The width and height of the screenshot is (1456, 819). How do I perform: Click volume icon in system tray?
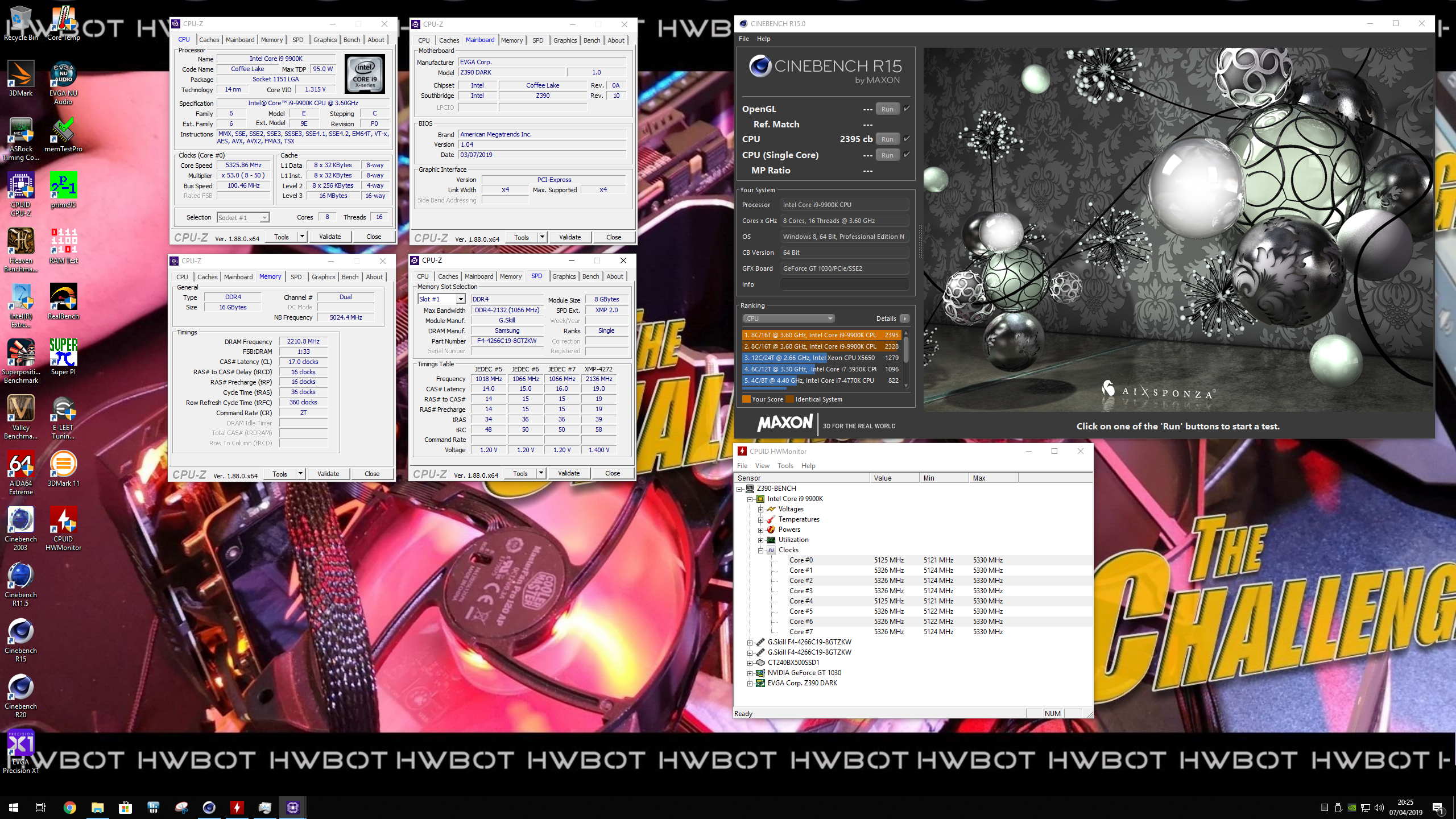click(x=1379, y=808)
